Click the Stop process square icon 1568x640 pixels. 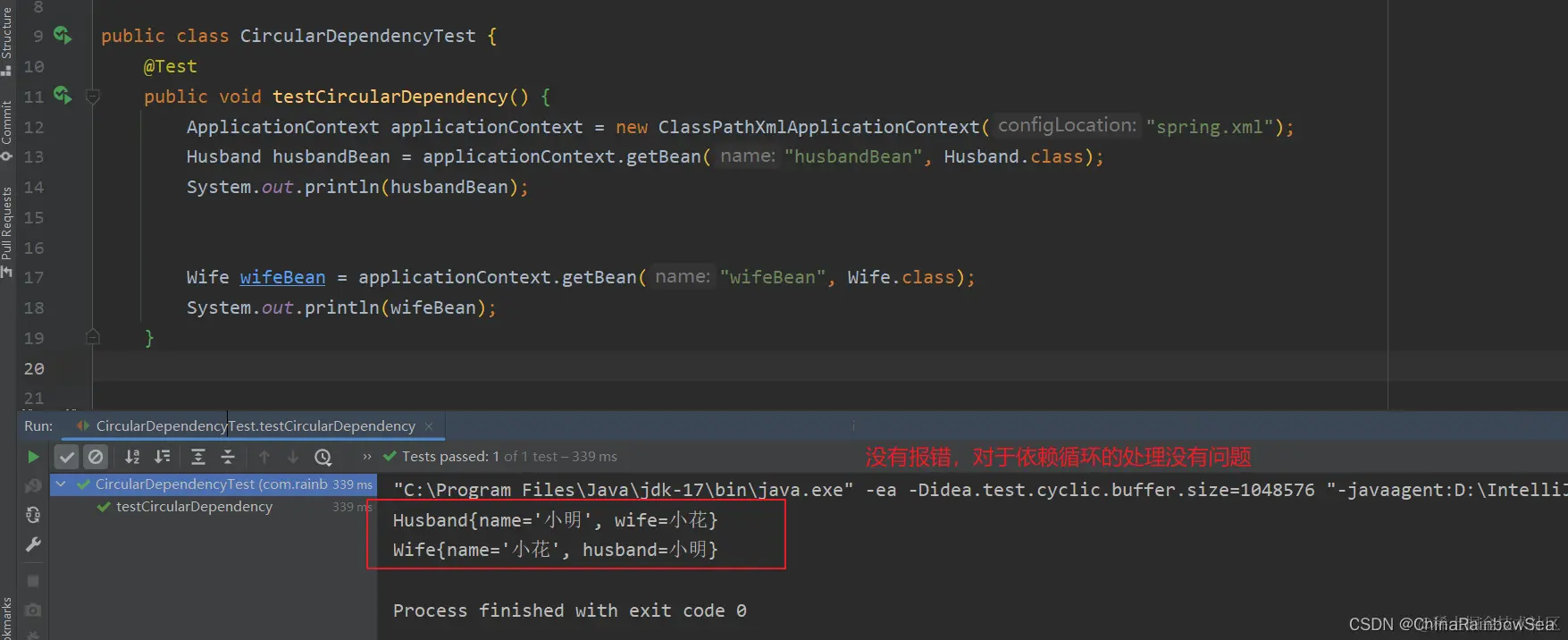[x=33, y=581]
